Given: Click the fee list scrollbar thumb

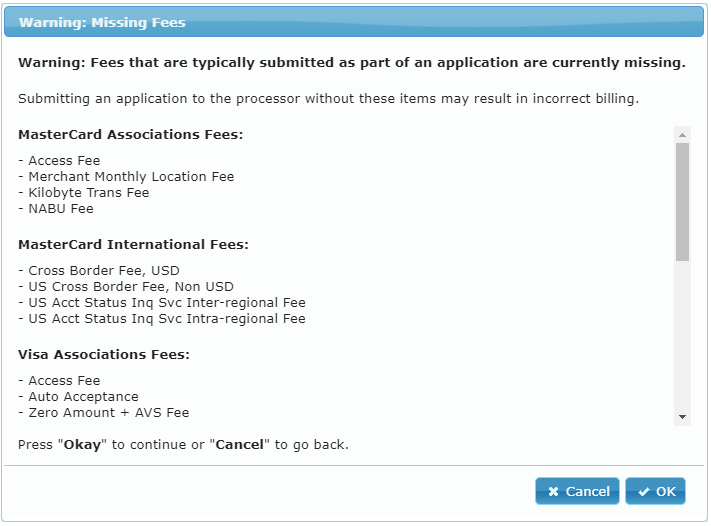Looking at the screenshot, I should [x=682, y=202].
